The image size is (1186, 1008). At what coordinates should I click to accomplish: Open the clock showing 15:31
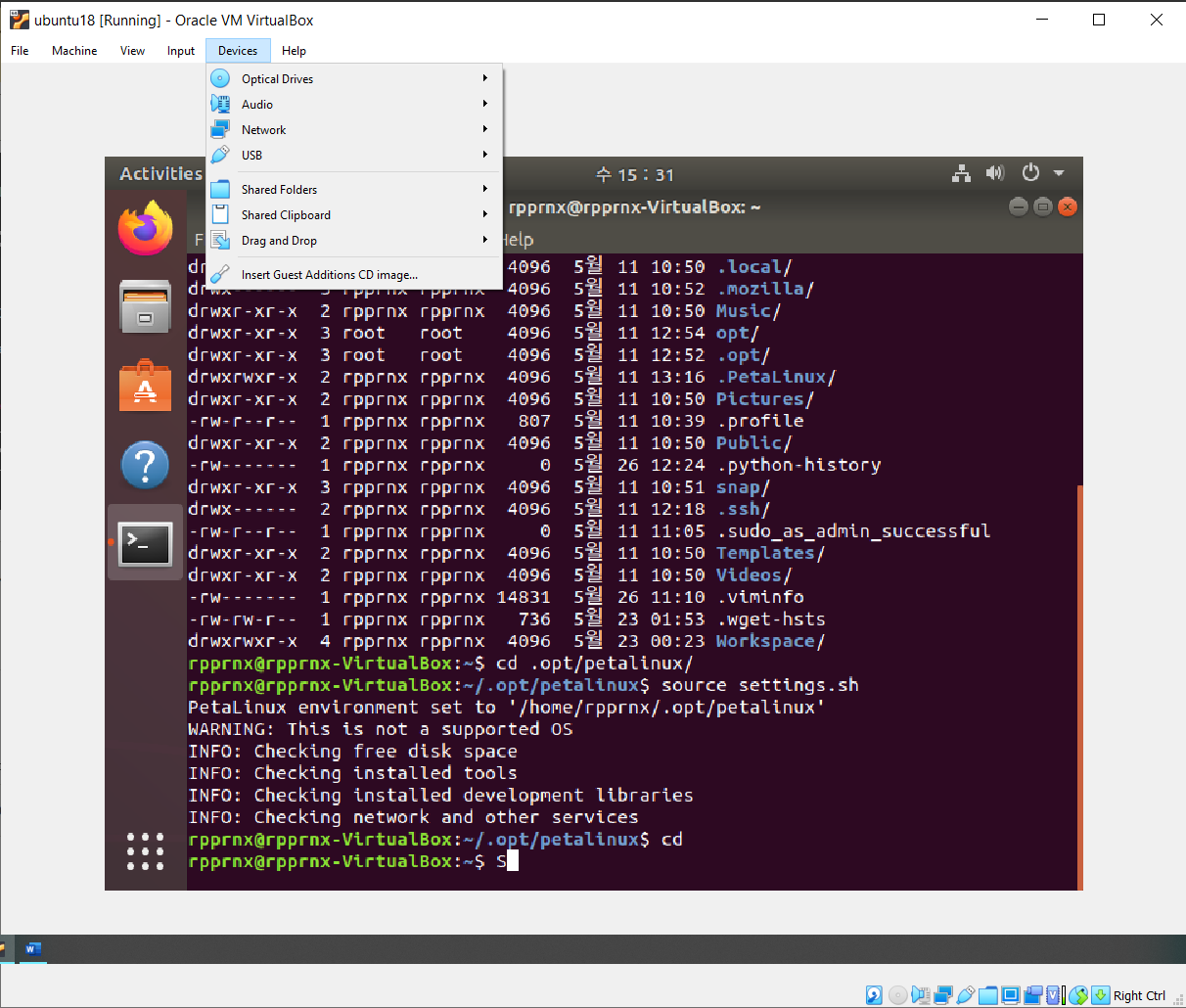[x=635, y=175]
